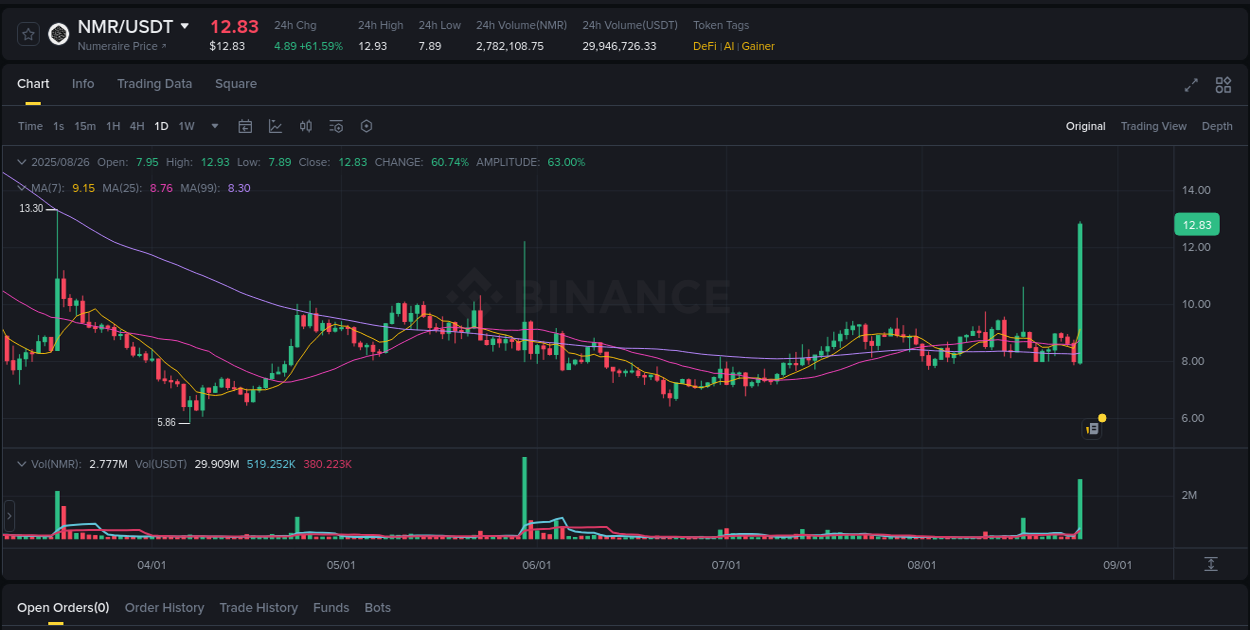This screenshot has width=1250, height=630.
Task: Toggle the favorite star for NMR/USDT
Action: click(28, 33)
